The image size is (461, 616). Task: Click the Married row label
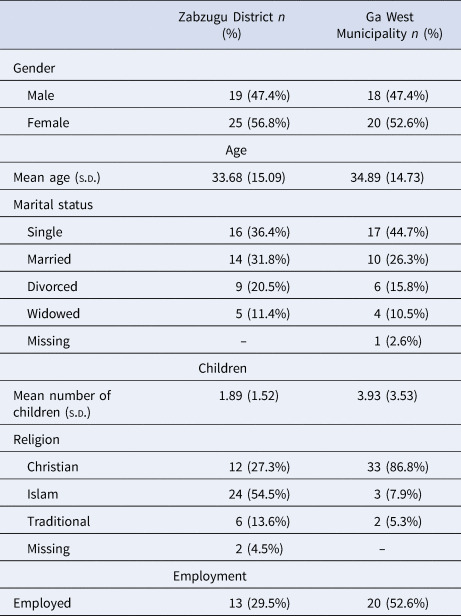(49, 259)
